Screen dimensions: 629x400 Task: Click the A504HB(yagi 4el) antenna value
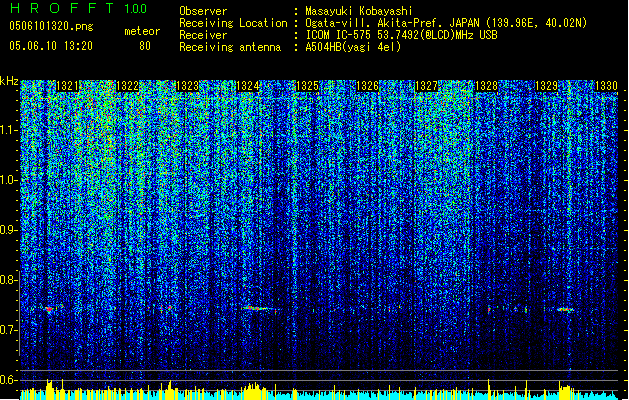coord(353,47)
